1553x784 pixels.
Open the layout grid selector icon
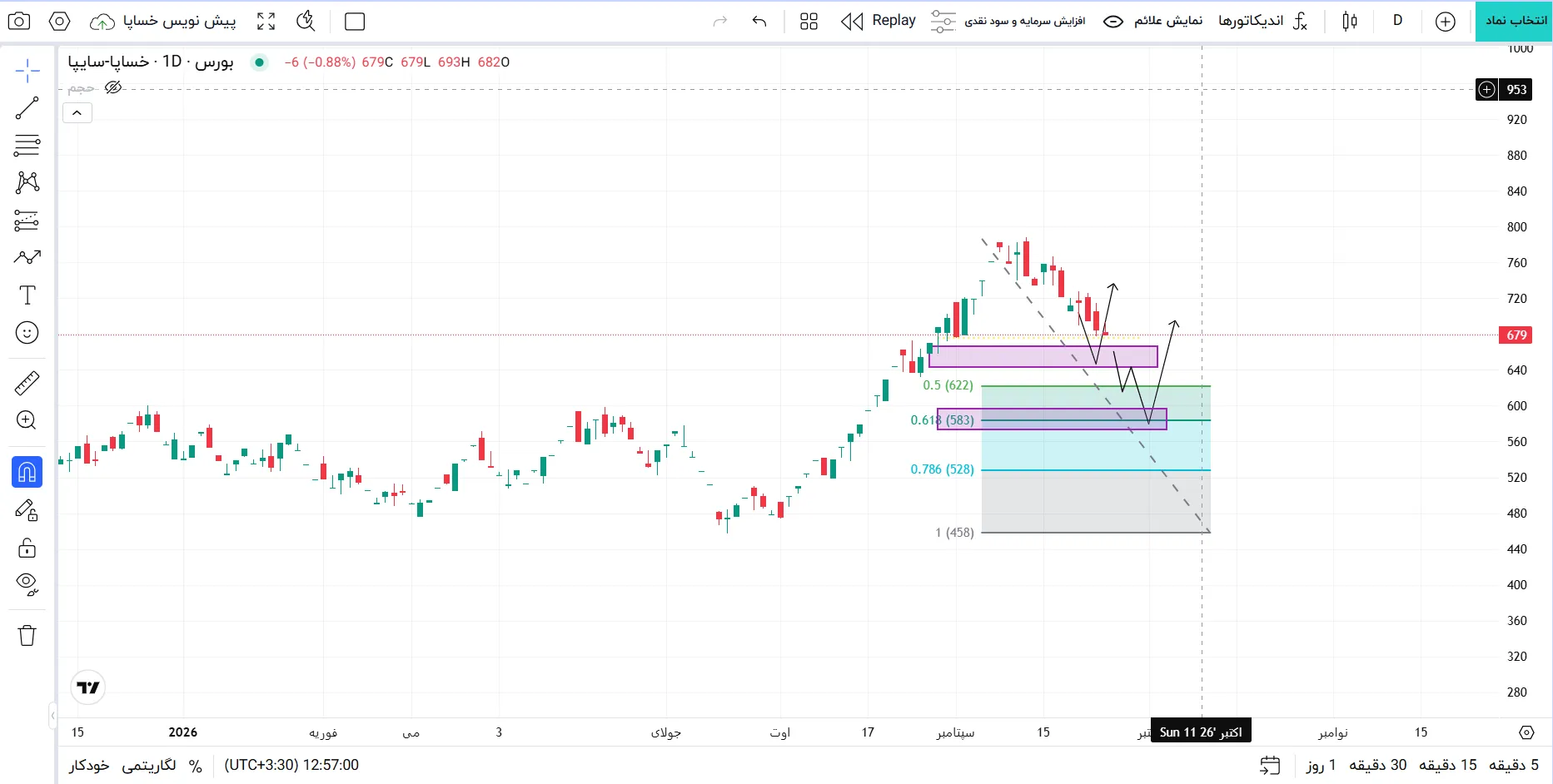[x=809, y=22]
